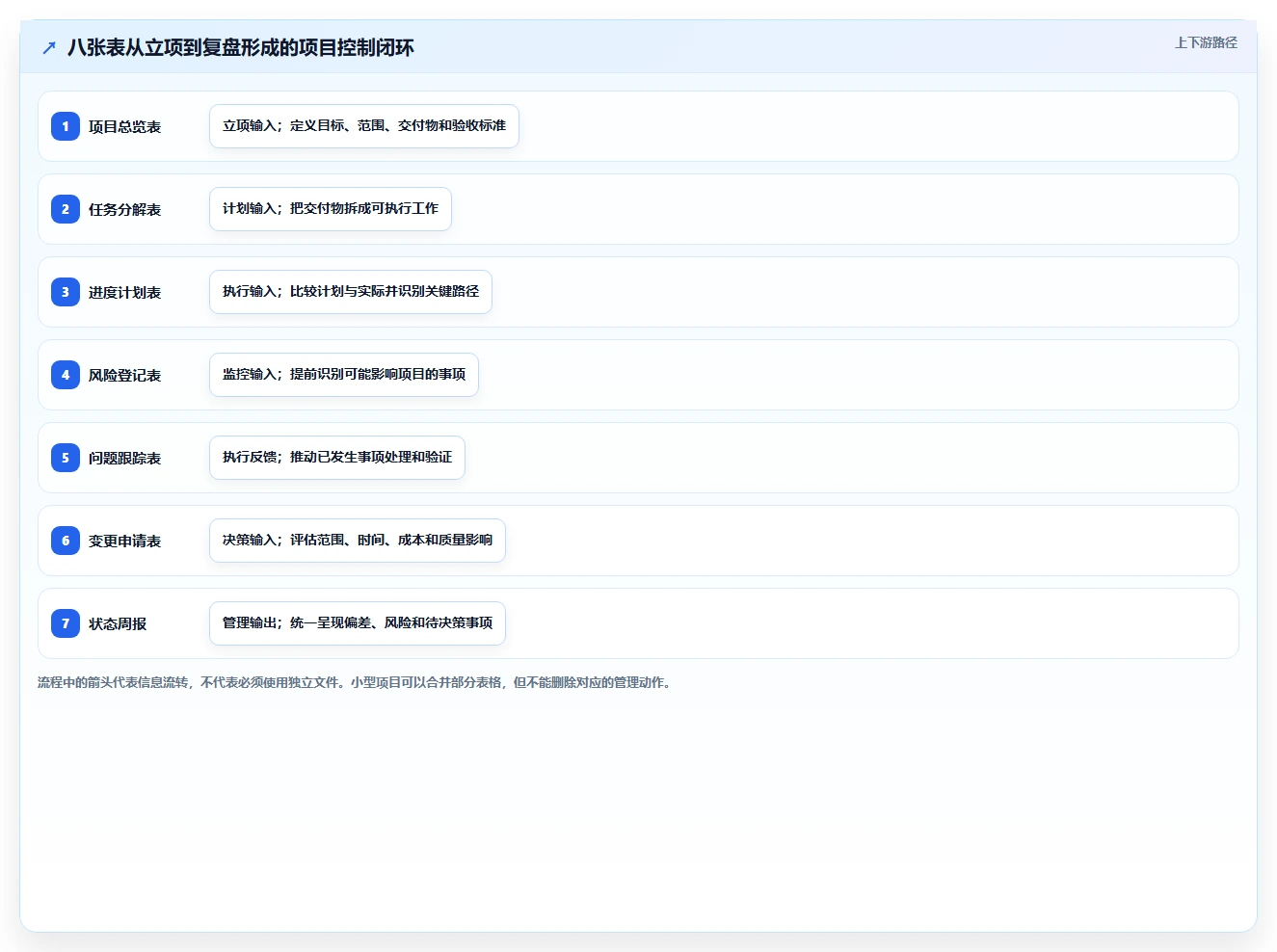This screenshot has height=952, width=1277.
Task: Click the footnote starting 流程中的箭头代表信息流转
Action: [x=356, y=682]
